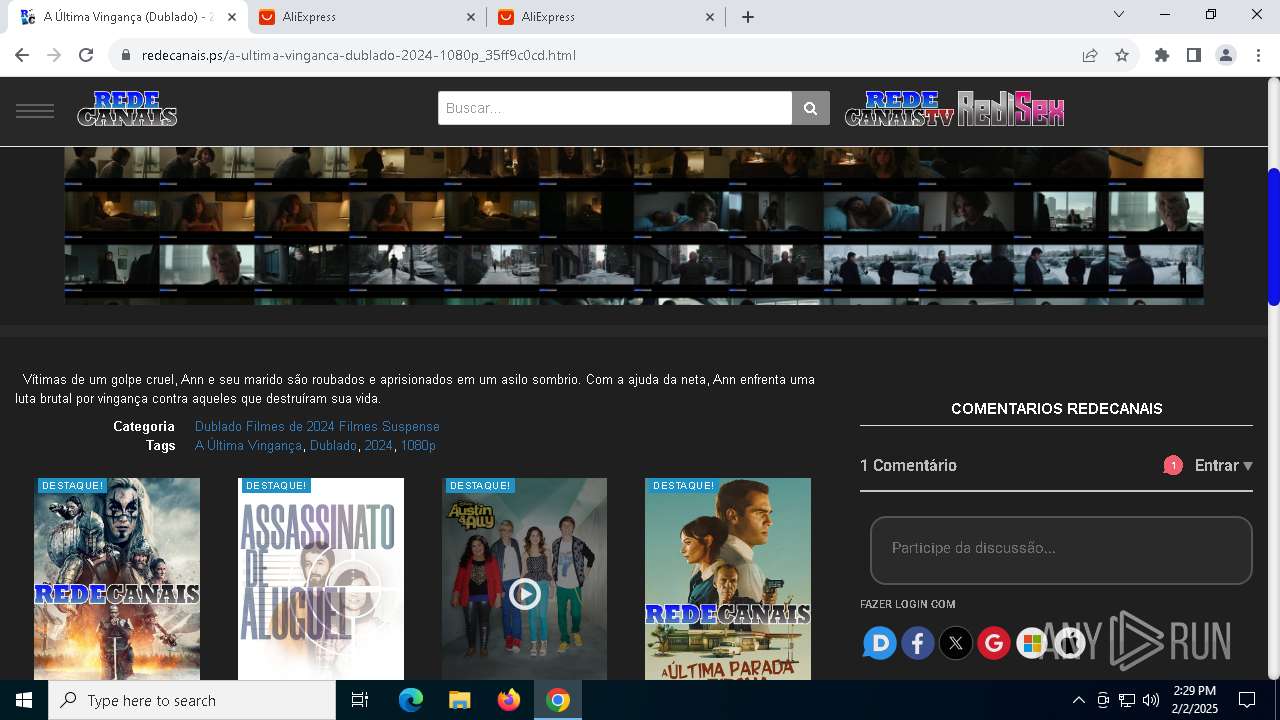The width and height of the screenshot is (1280, 720).
Task: Switch to the first AliExpress tab
Action: [x=368, y=17]
